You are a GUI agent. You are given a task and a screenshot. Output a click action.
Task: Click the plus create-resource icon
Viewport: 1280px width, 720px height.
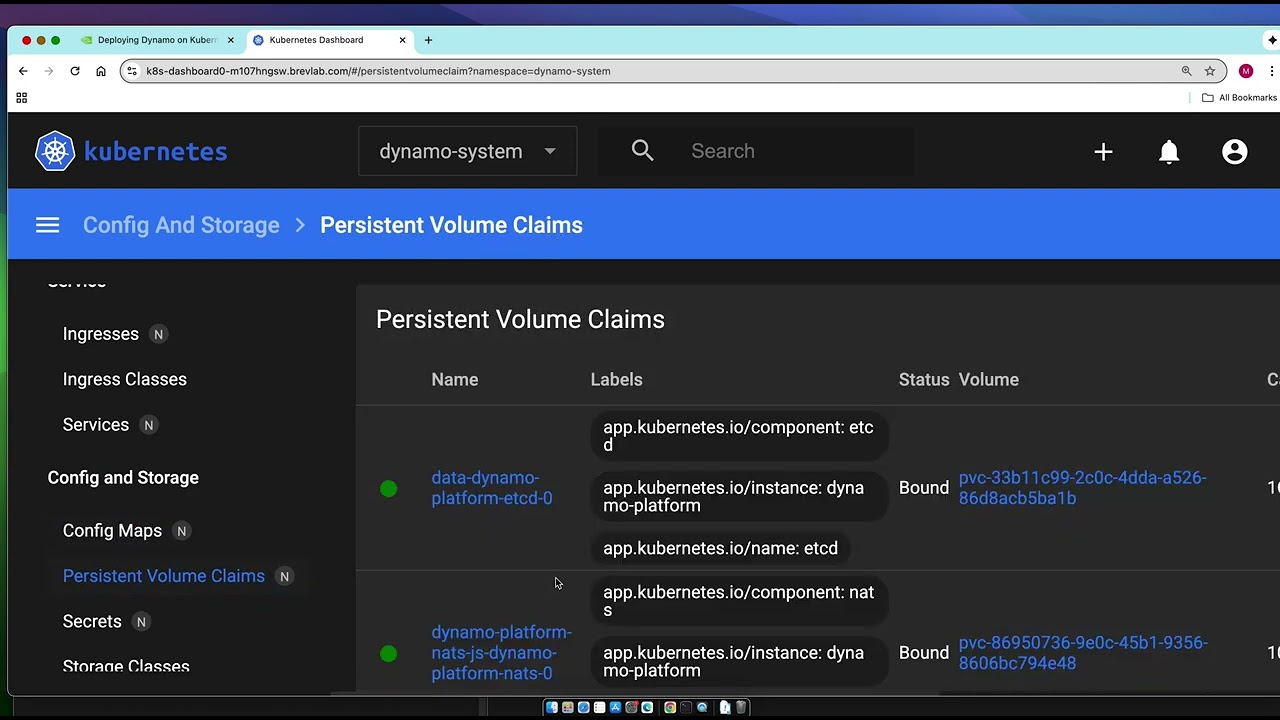click(x=1103, y=151)
